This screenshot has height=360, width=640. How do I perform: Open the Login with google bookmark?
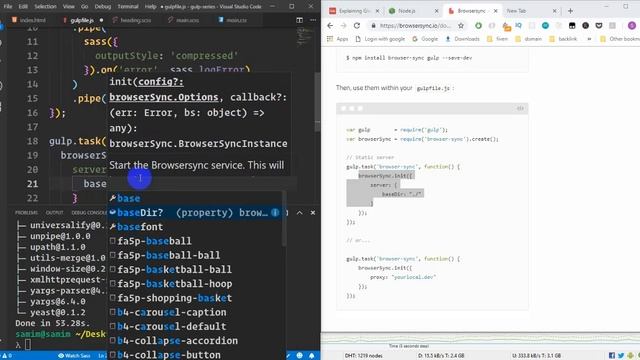tap(380, 39)
